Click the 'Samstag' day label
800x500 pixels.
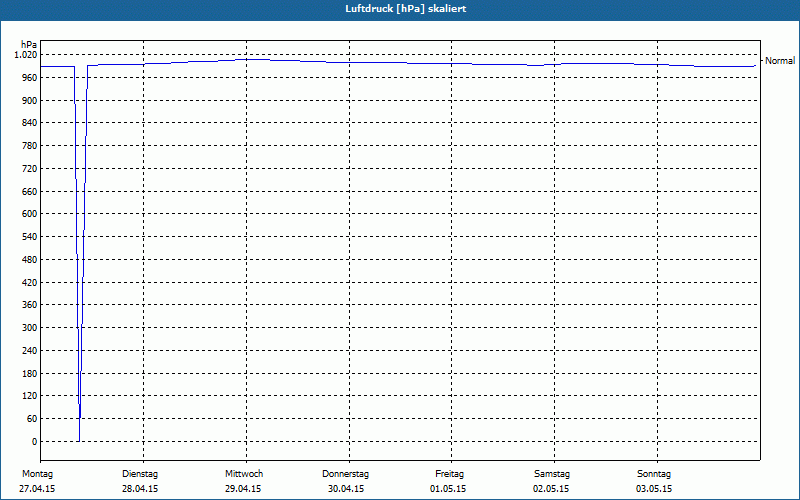pyautogui.click(x=552, y=474)
